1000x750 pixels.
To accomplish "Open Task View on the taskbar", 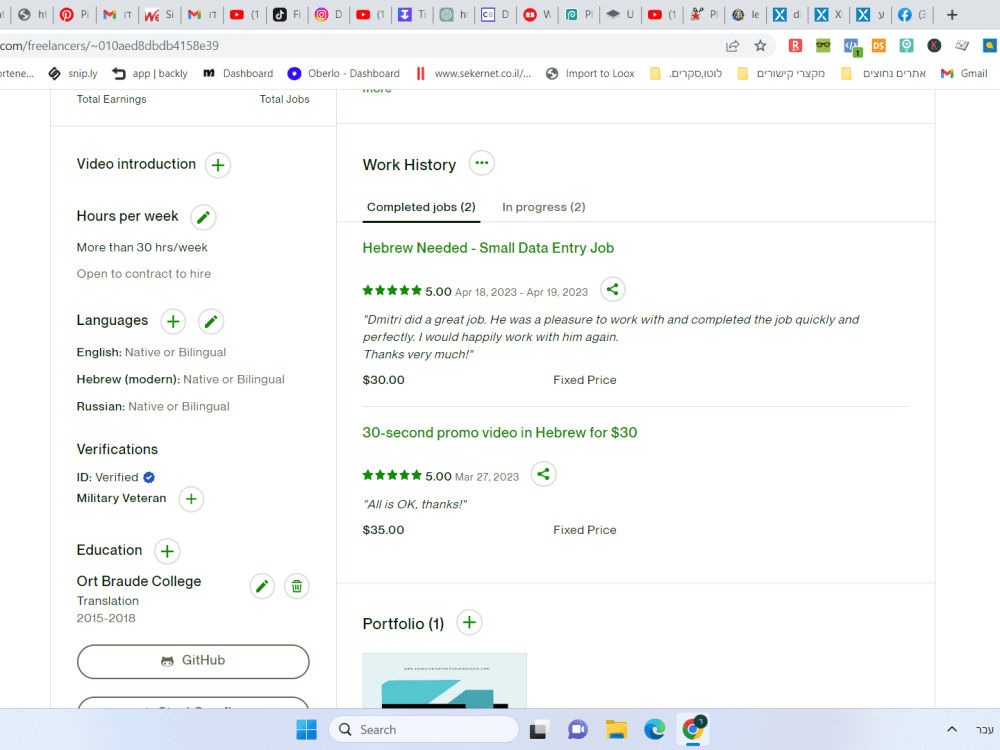I will (540, 730).
